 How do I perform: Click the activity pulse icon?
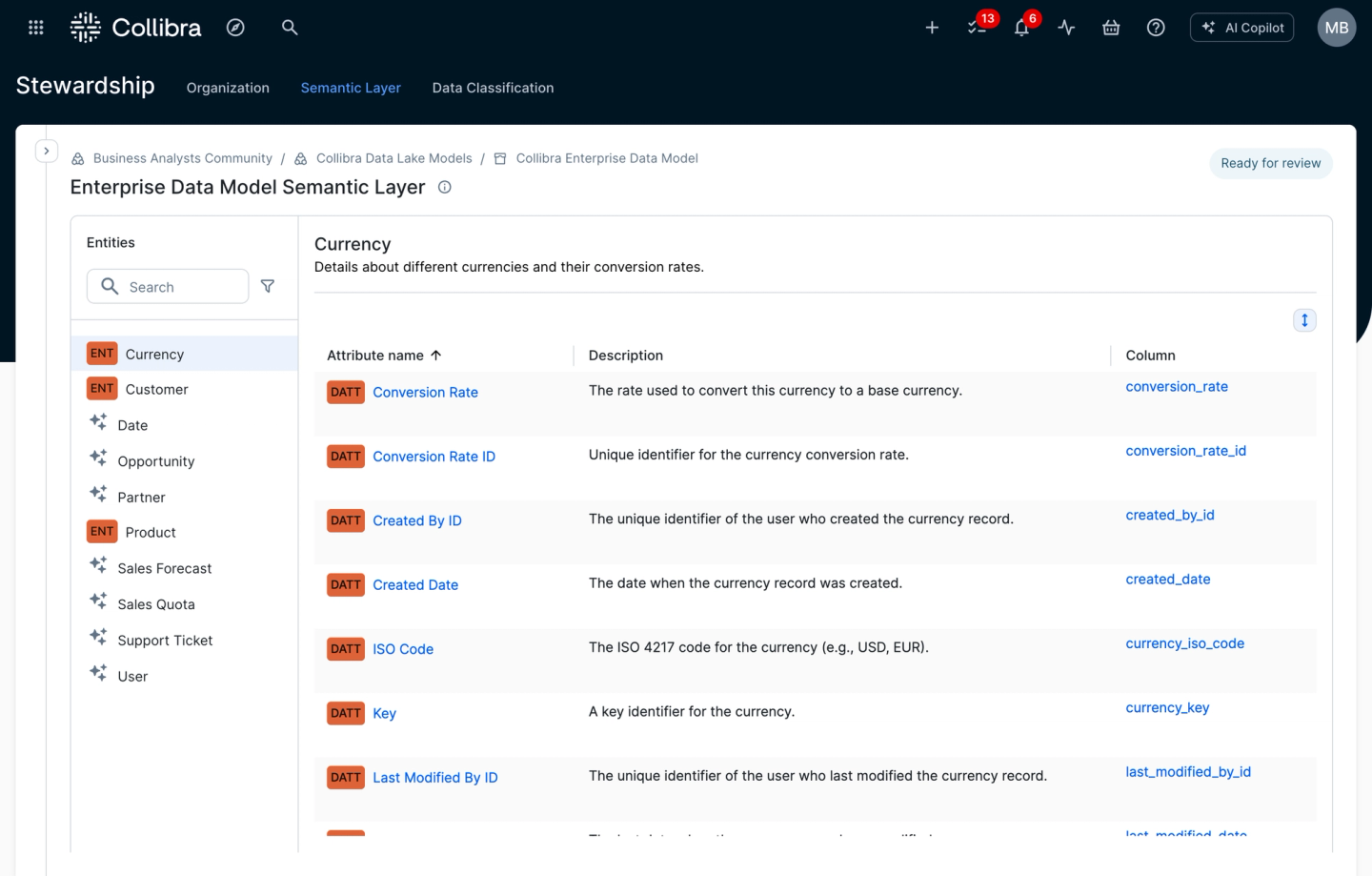[1066, 28]
